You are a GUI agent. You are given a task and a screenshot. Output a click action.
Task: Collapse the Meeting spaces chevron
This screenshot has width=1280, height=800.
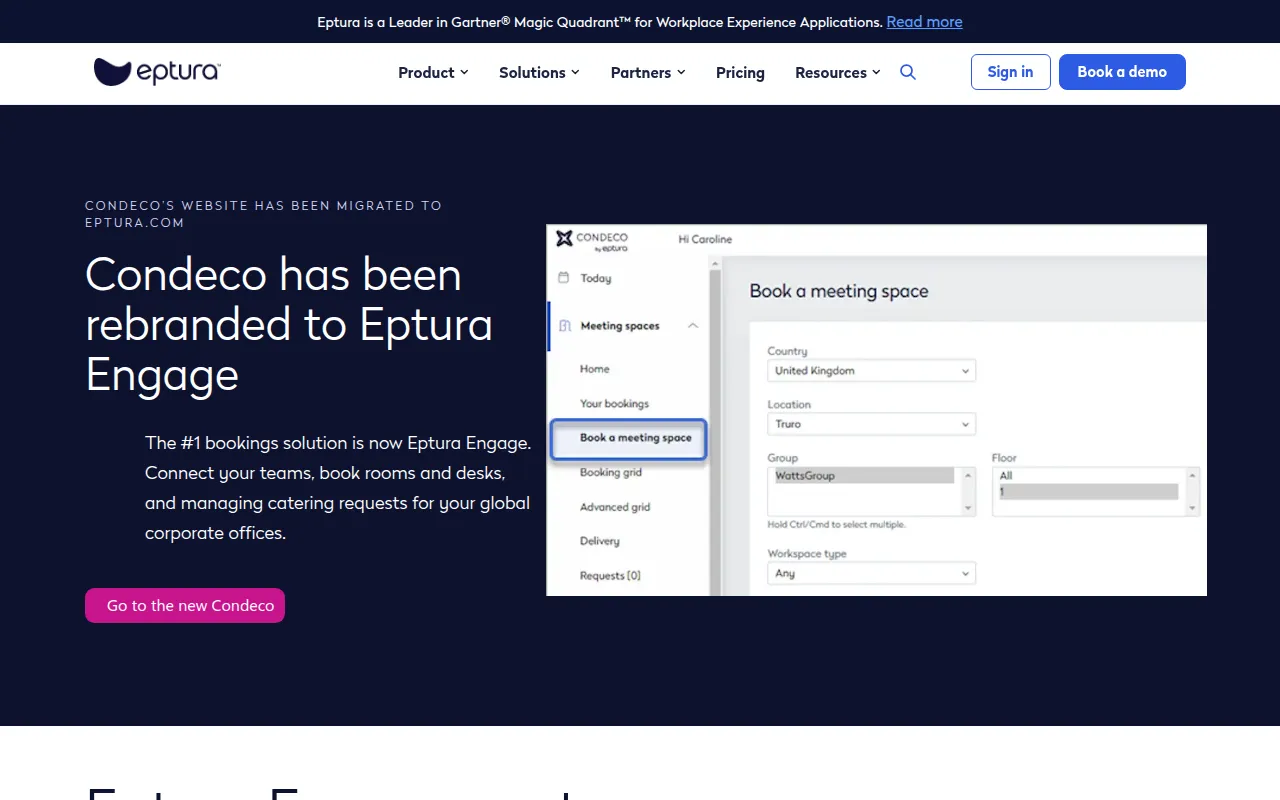click(693, 326)
